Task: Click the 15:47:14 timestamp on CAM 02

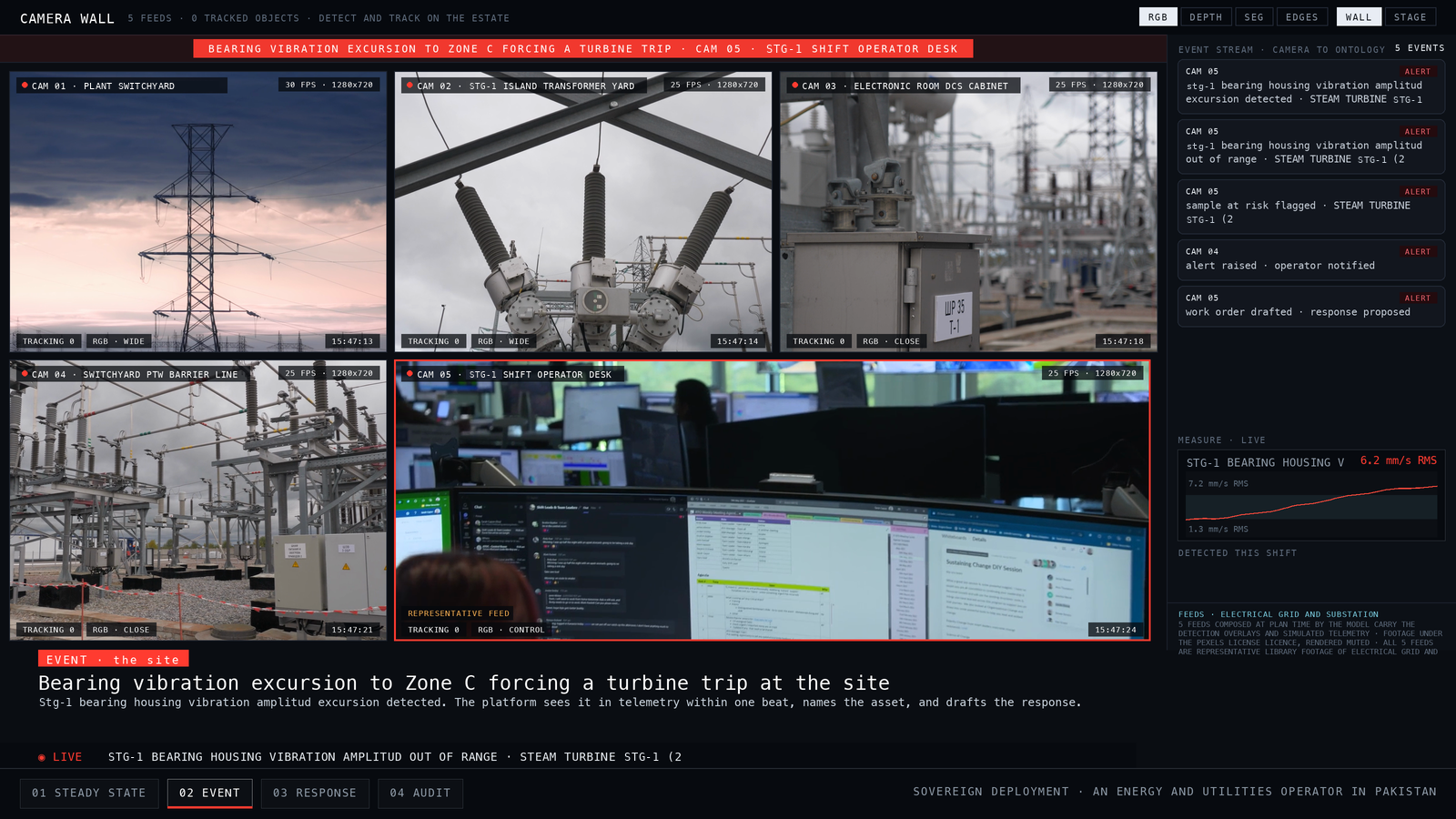Action: point(737,341)
